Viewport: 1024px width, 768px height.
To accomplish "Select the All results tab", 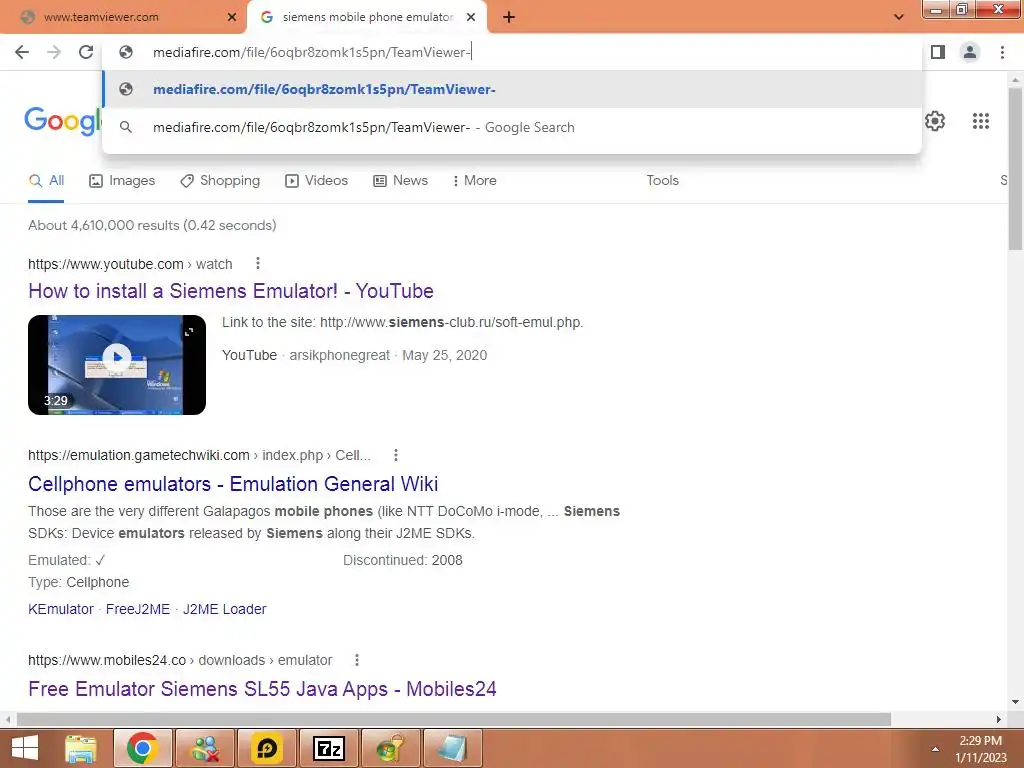I will (46, 181).
